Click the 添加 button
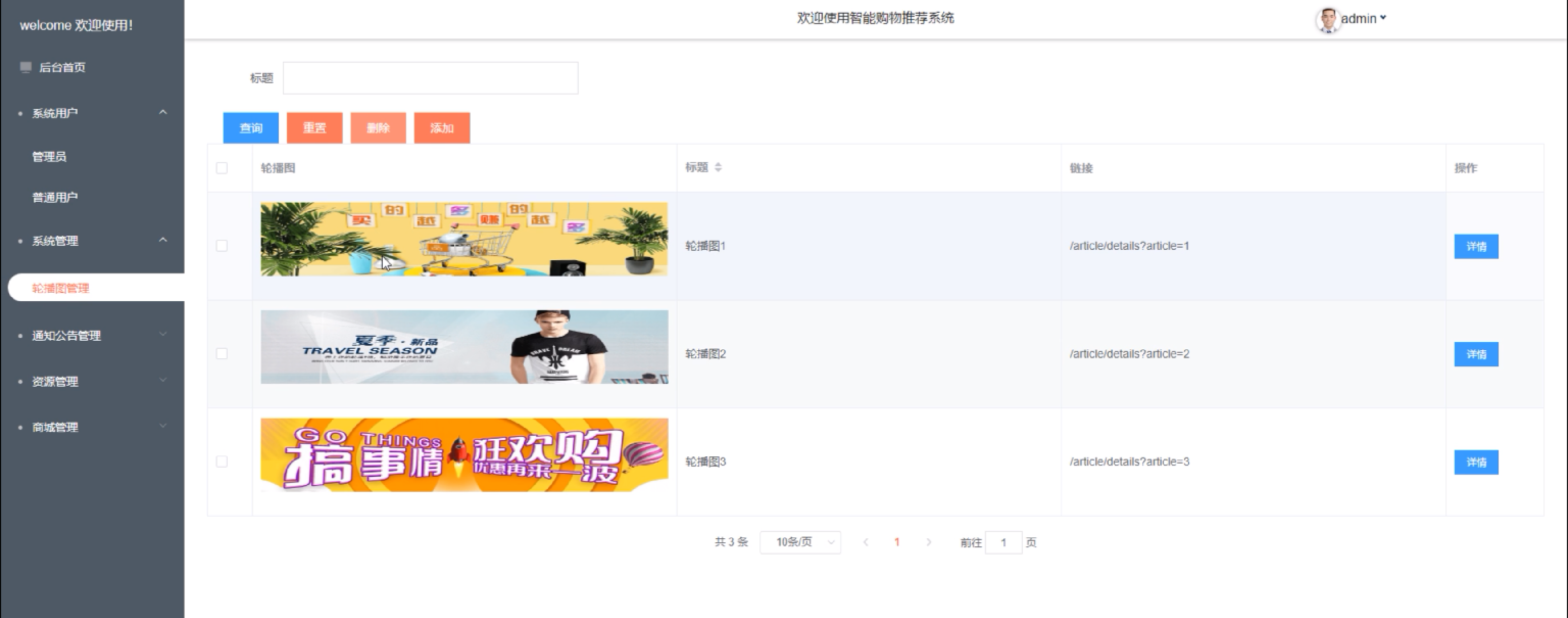 pos(442,128)
